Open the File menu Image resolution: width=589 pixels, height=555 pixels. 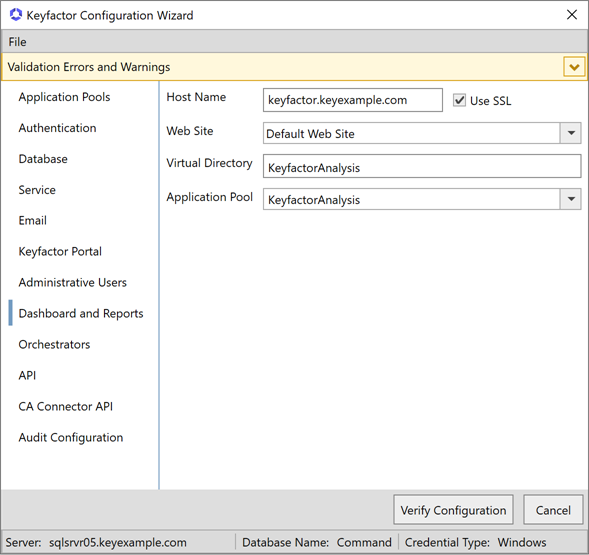point(17,42)
